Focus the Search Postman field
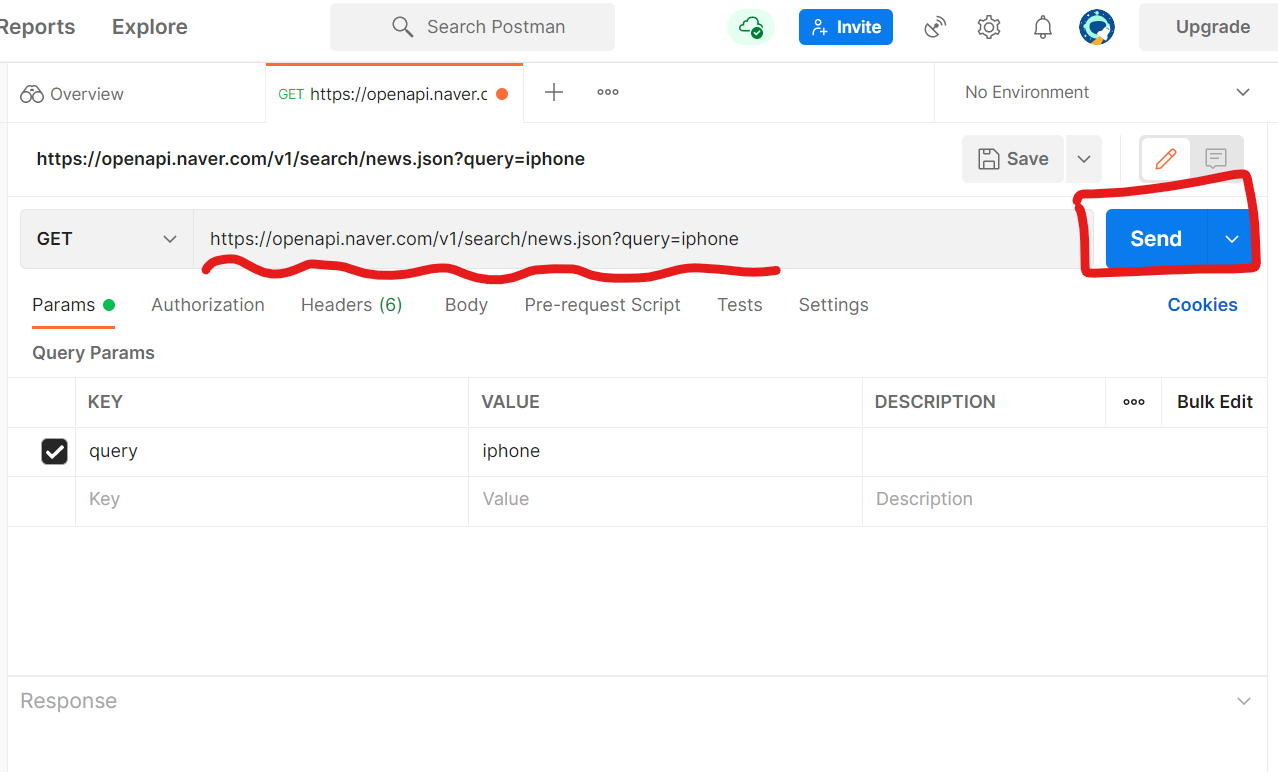 [x=472, y=27]
